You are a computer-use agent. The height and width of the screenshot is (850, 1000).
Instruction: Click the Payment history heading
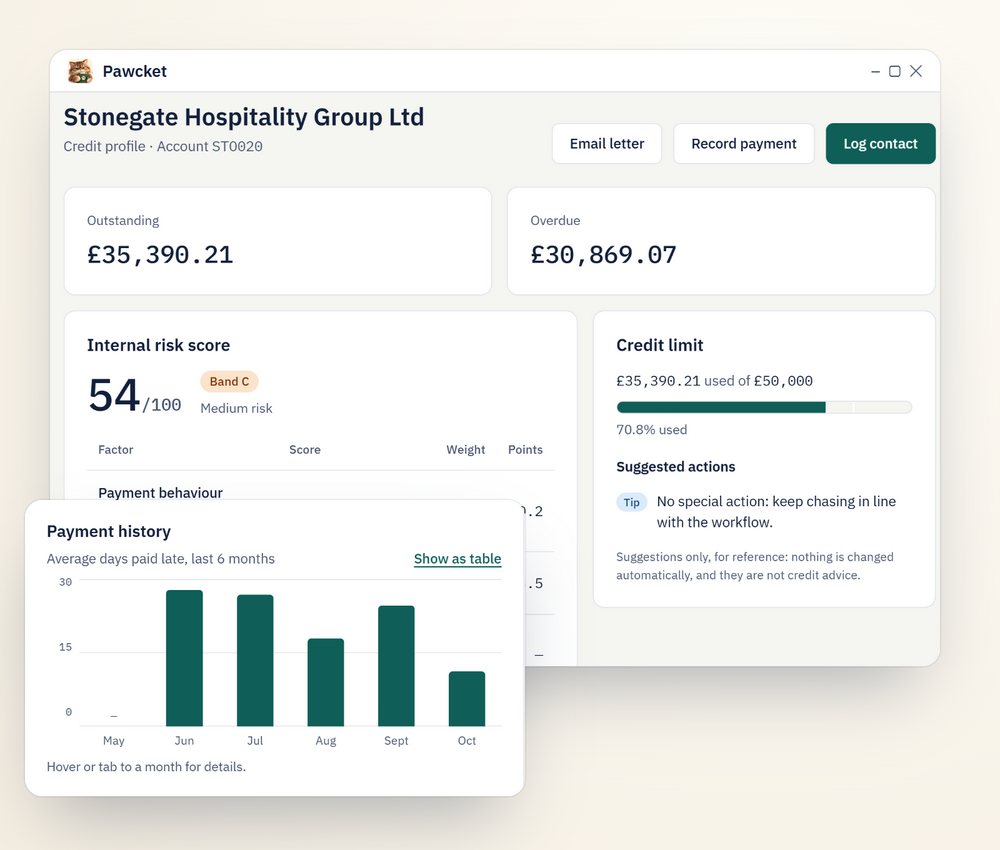coord(108,531)
